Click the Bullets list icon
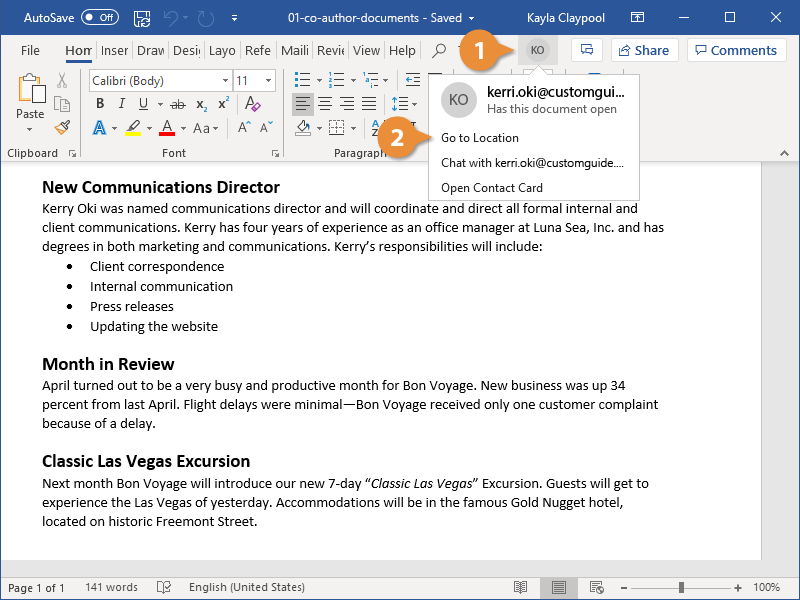This screenshot has width=800, height=600. [x=301, y=80]
